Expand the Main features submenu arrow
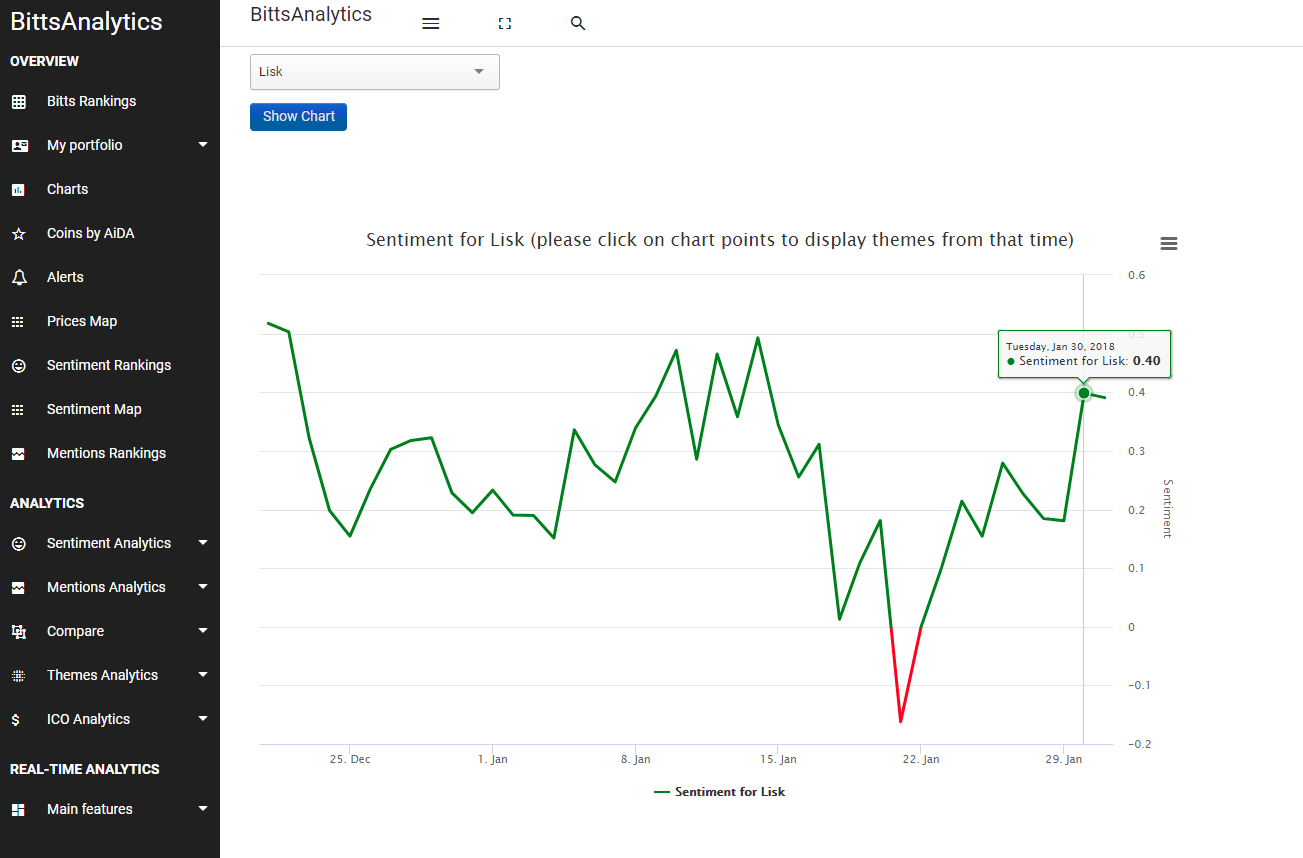The height and width of the screenshot is (858, 1303). (203, 809)
